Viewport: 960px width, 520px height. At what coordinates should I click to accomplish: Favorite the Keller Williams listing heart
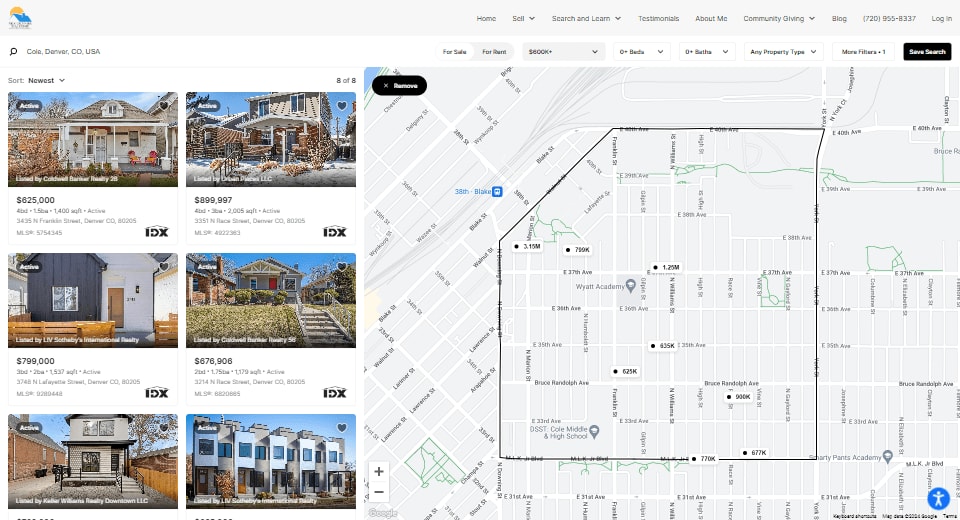pyautogui.click(x=164, y=428)
